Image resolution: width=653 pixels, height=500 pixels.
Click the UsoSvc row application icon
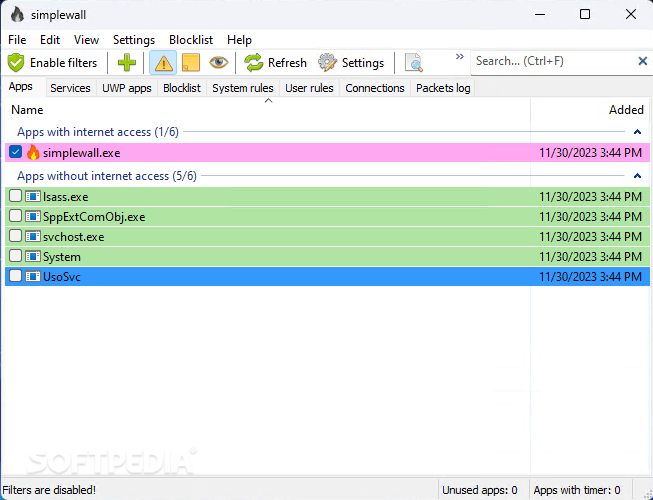click(33, 276)
